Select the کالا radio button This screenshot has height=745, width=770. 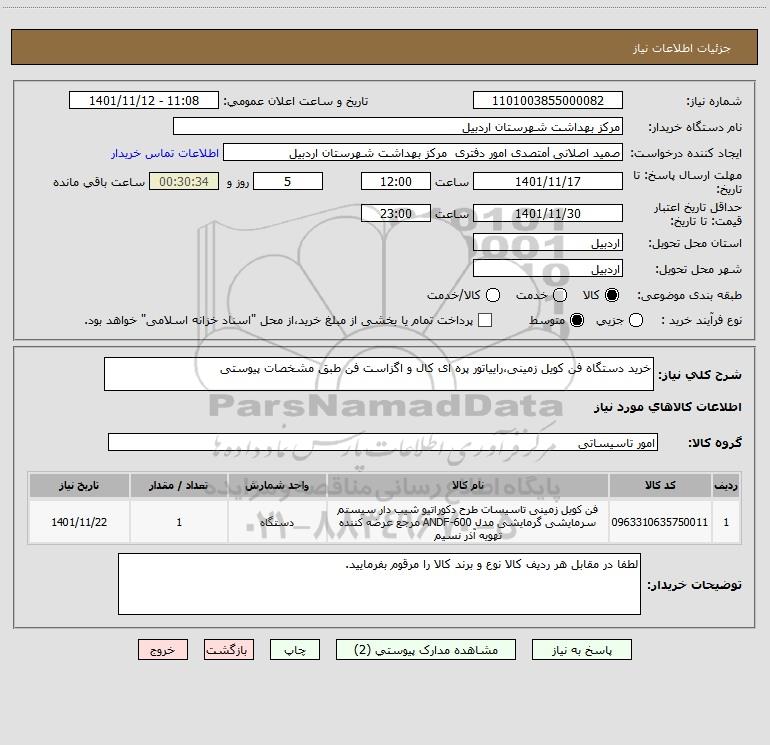[x=612, y=295]
